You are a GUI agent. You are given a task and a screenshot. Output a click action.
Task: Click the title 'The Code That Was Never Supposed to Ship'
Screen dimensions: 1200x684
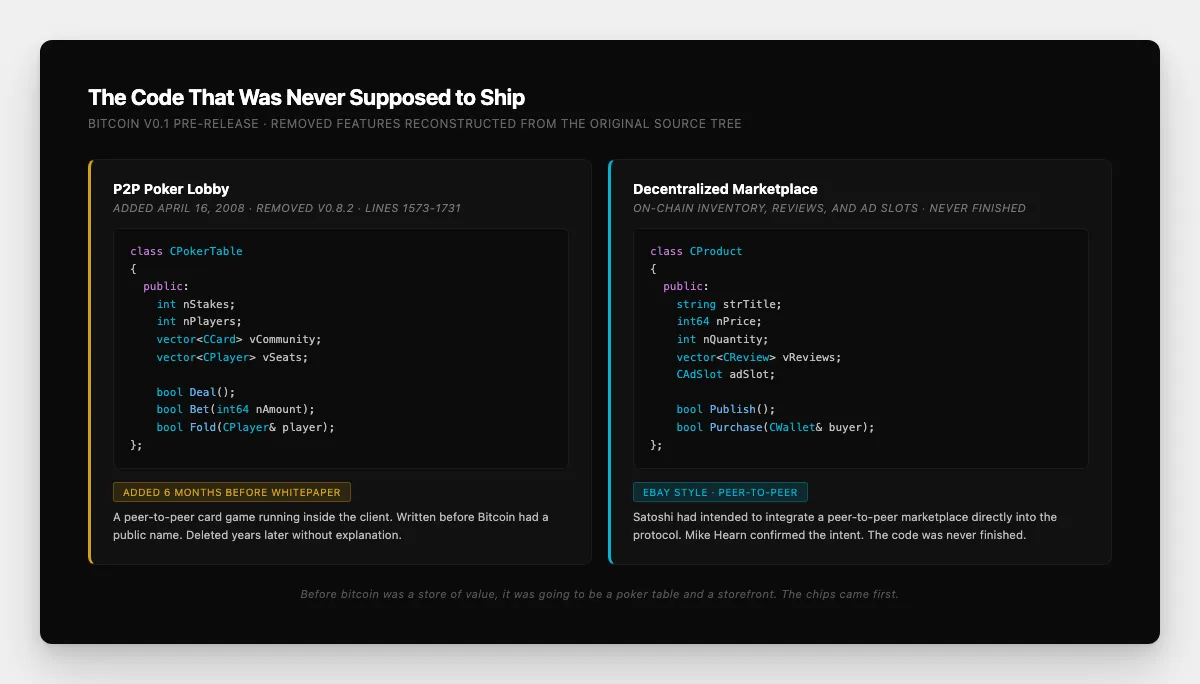tap(306, 97)
